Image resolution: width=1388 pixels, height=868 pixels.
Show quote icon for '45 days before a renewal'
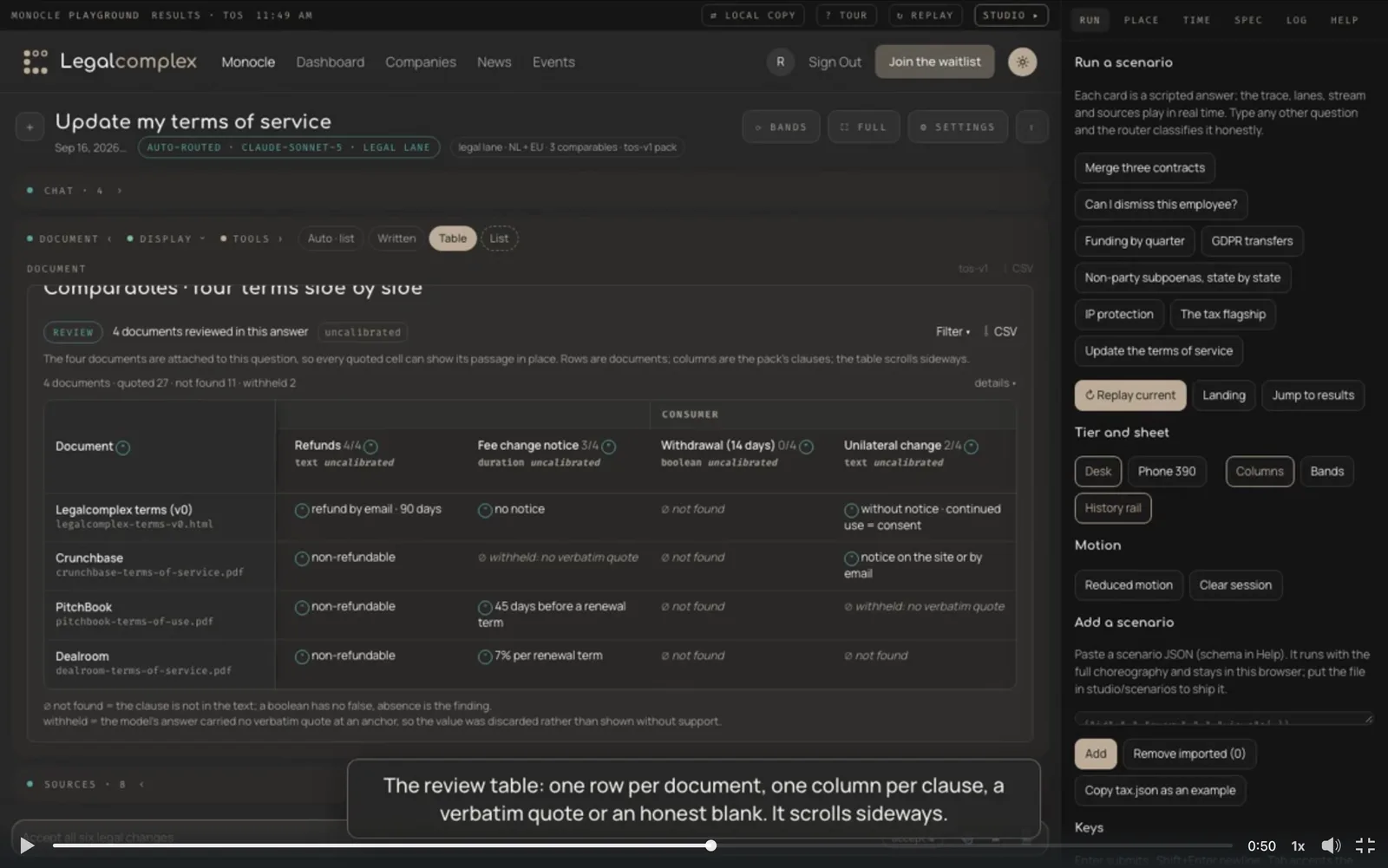tap(485, 608)
